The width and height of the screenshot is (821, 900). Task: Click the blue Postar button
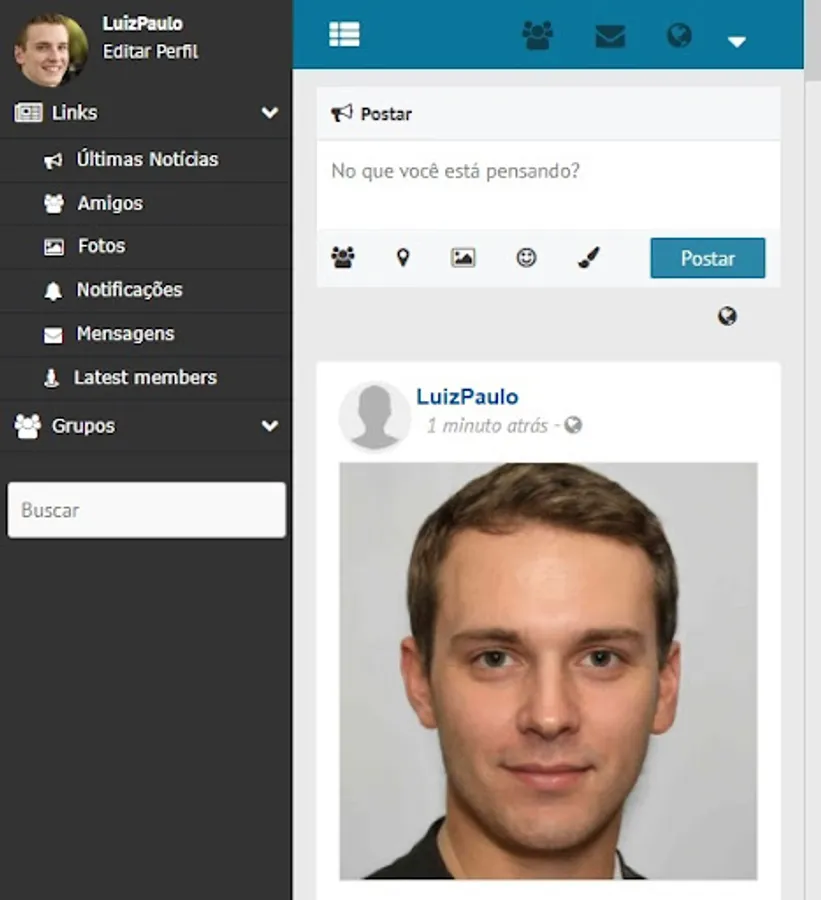tap(707, 258)
